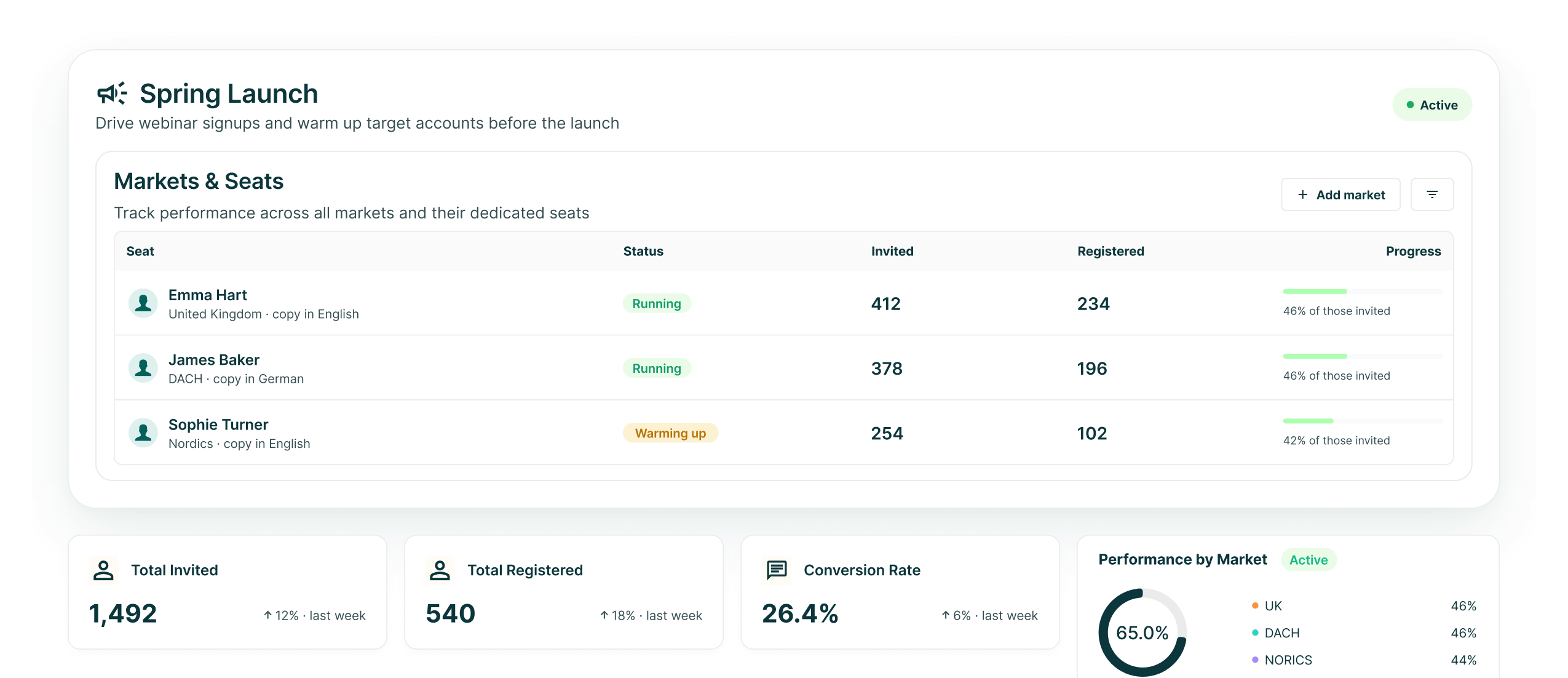Click Sophie Turner's Warming up badge
The height and width of the screenshot is (678, 1568).
(670, 433)
